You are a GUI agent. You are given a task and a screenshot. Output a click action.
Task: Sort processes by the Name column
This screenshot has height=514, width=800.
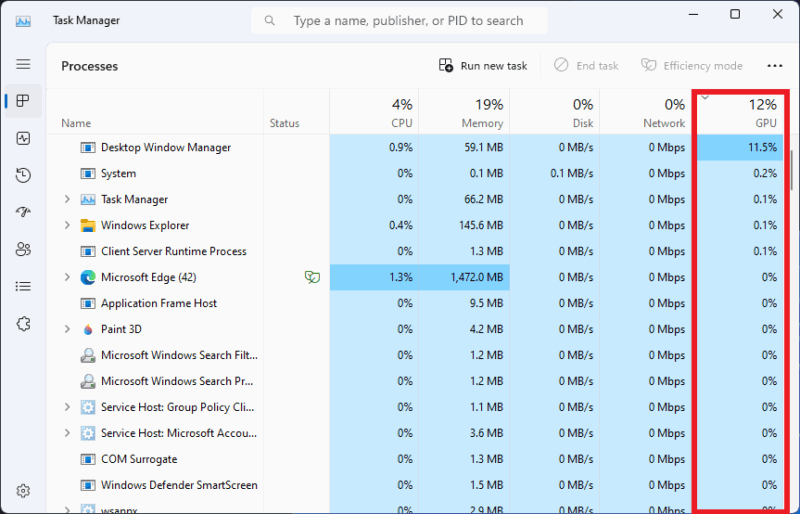(x=155, y=112)
